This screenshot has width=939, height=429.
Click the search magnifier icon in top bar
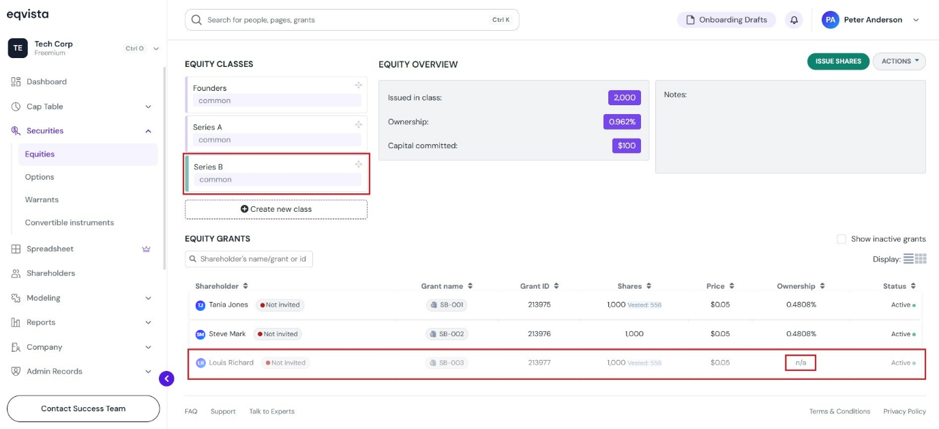196,20
